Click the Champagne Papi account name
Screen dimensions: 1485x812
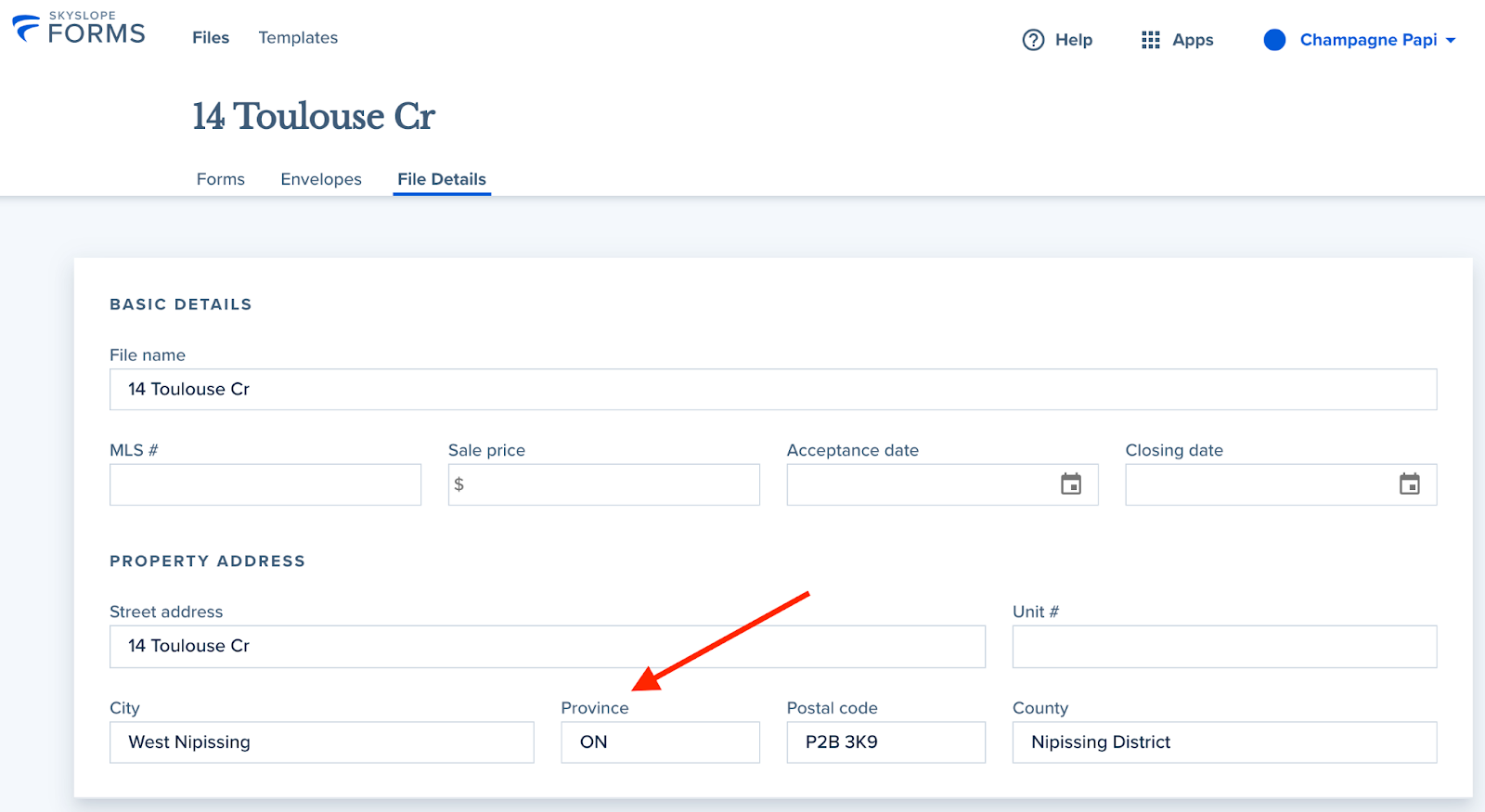click(1368, 40)
